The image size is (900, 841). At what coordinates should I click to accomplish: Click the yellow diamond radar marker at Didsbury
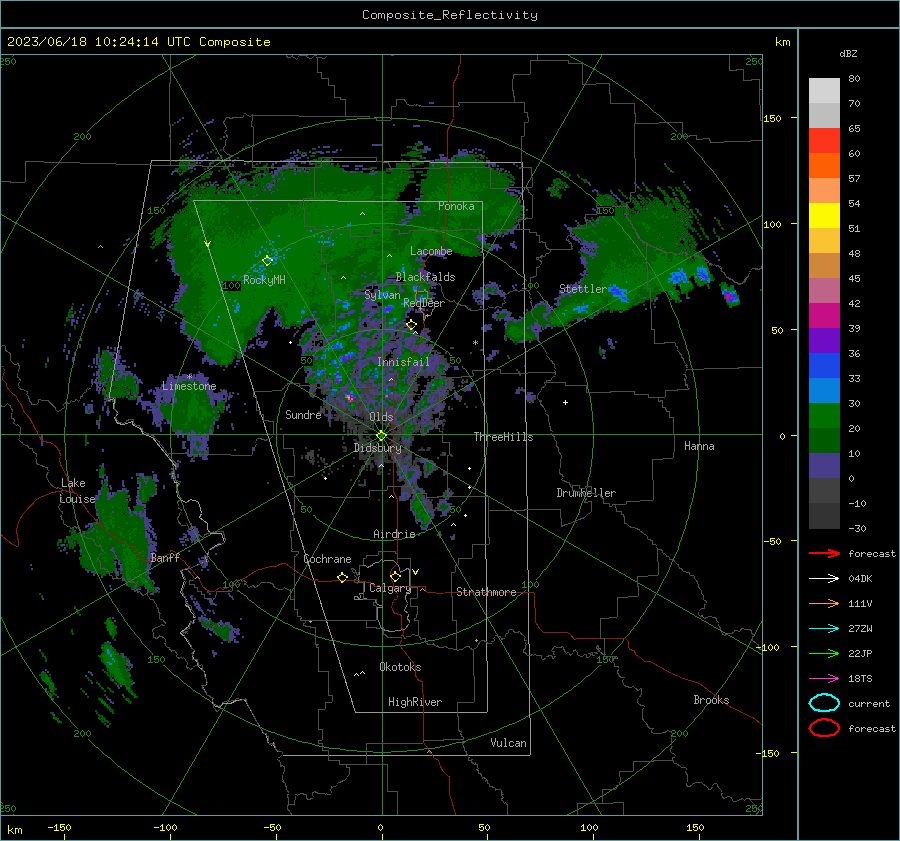click(x=381, y=436)
